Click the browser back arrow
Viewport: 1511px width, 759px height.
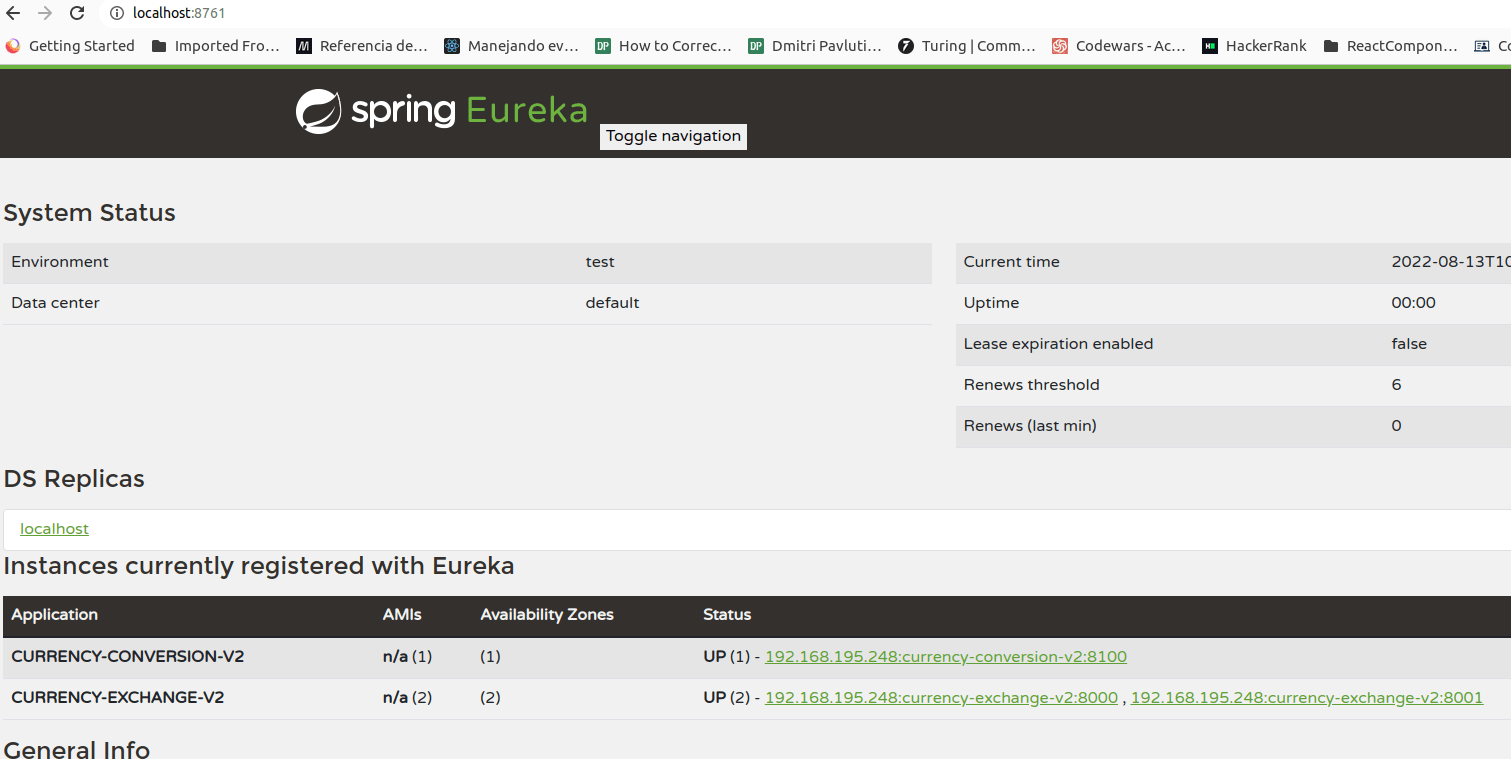coord(13,13)
